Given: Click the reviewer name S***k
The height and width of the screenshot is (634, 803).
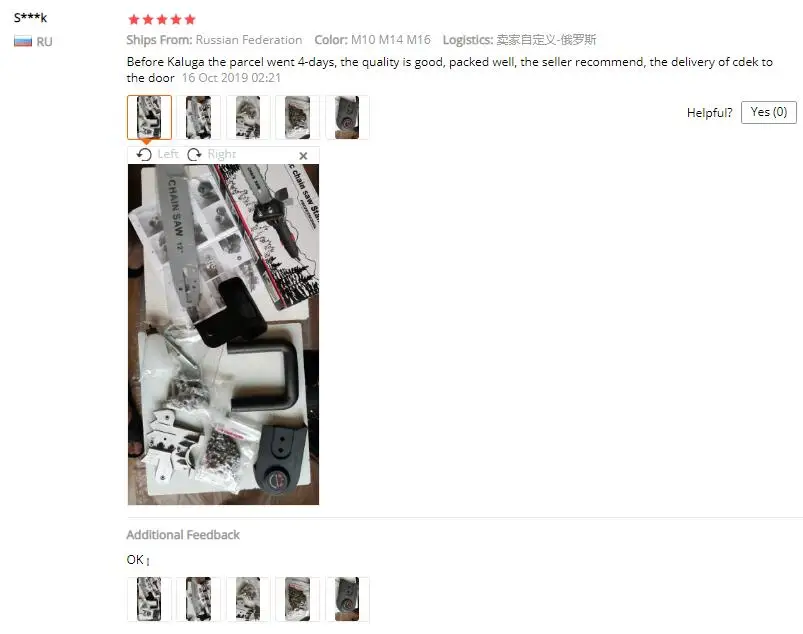Looking at the screenshot, I should (30, 18).
